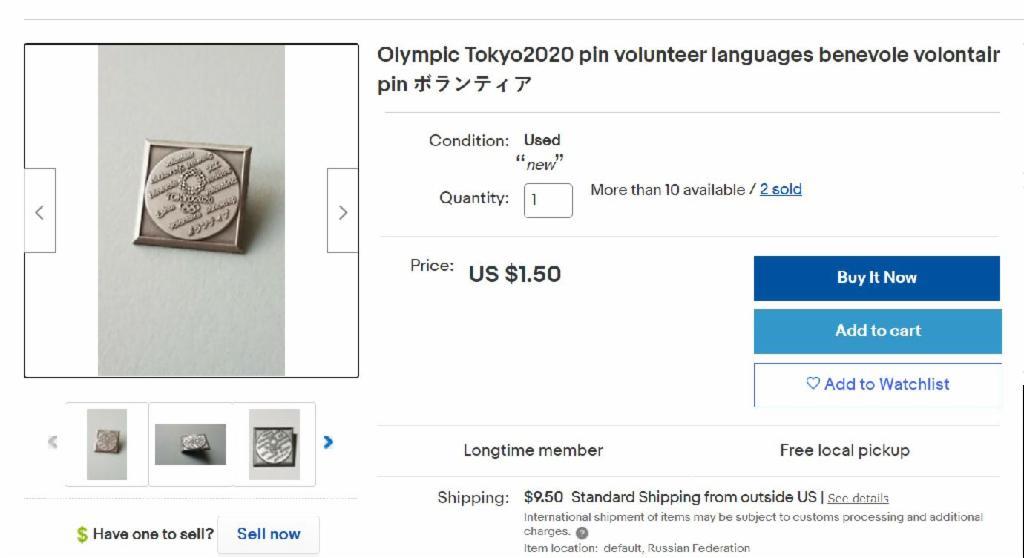Show next product image with right arrow
Image resolution: width=1024 pixels, height=558 pixels.
[342, 211]
